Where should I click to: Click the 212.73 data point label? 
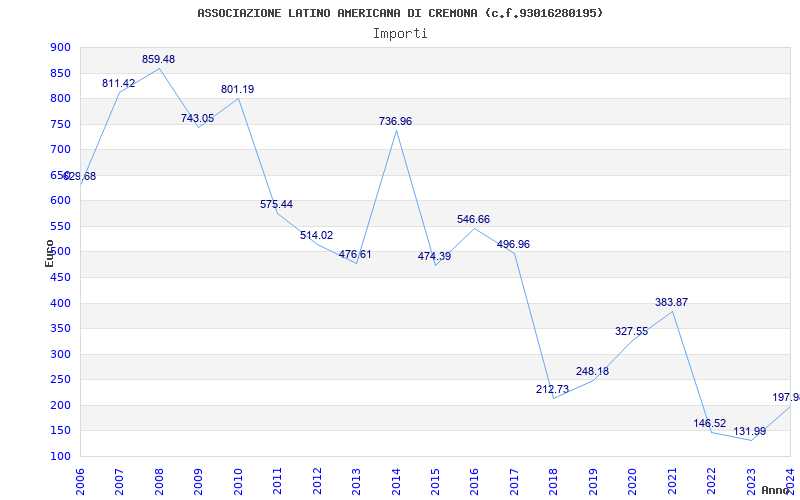[552, 389]
